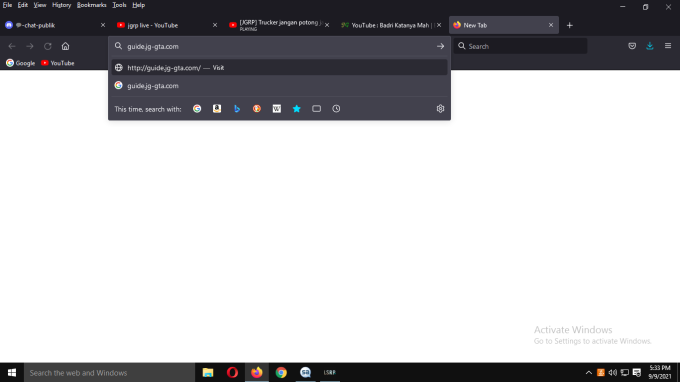This screenshot has height=382, width=680.
Task: Search this time with Google icon
Action: coord(197,109)
